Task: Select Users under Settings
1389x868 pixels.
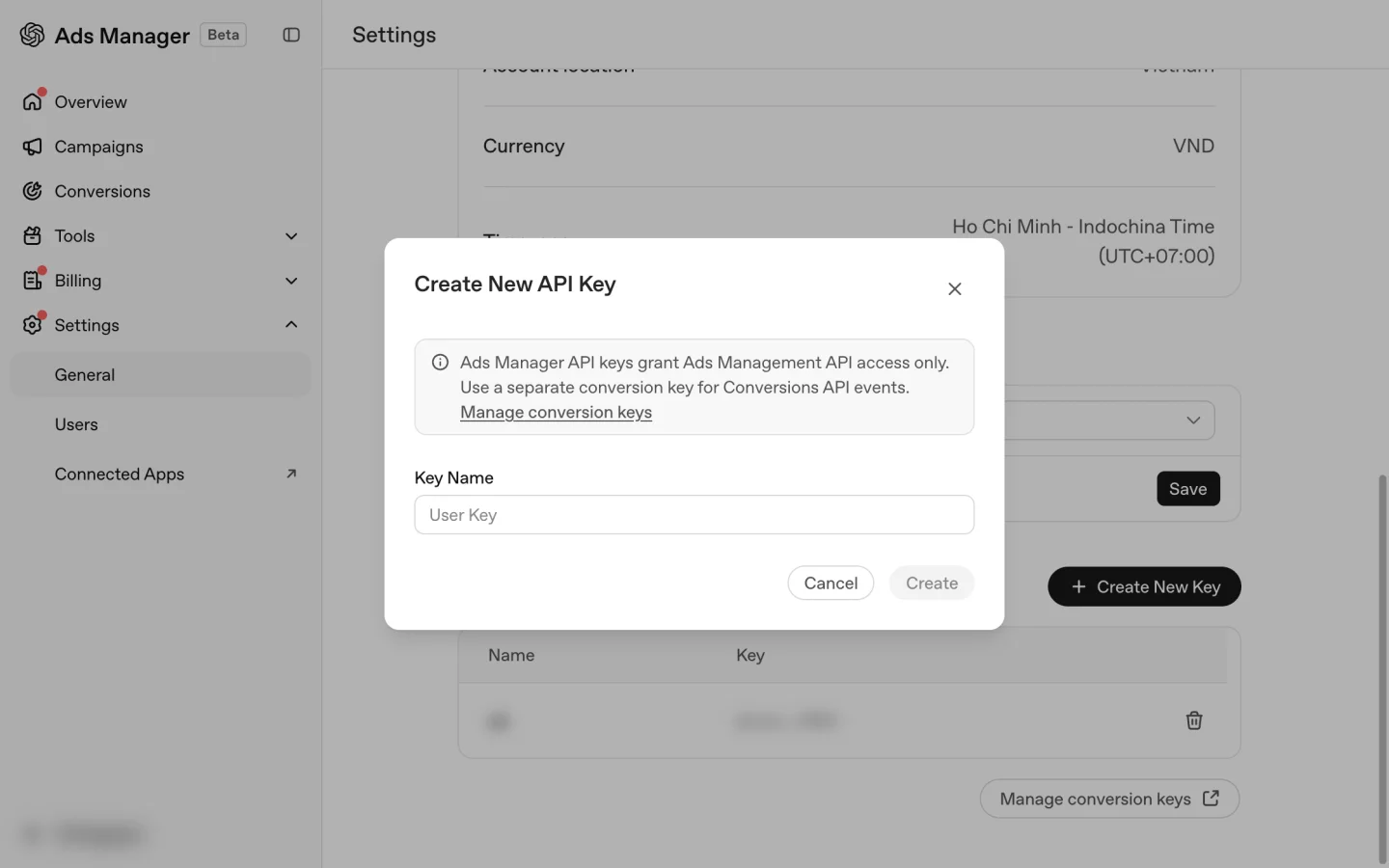Action: [160, 424]
